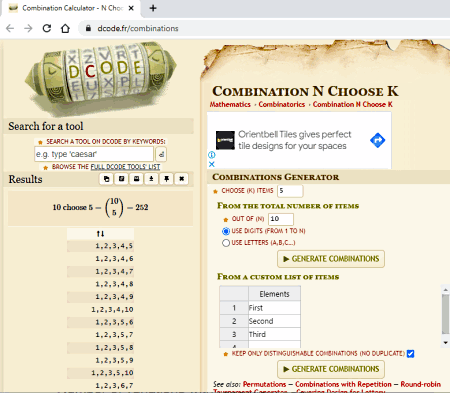The image size is (450, 393).
Task: Click combination row 1,2,3,4,9
Action: click(x=100, y=297)
